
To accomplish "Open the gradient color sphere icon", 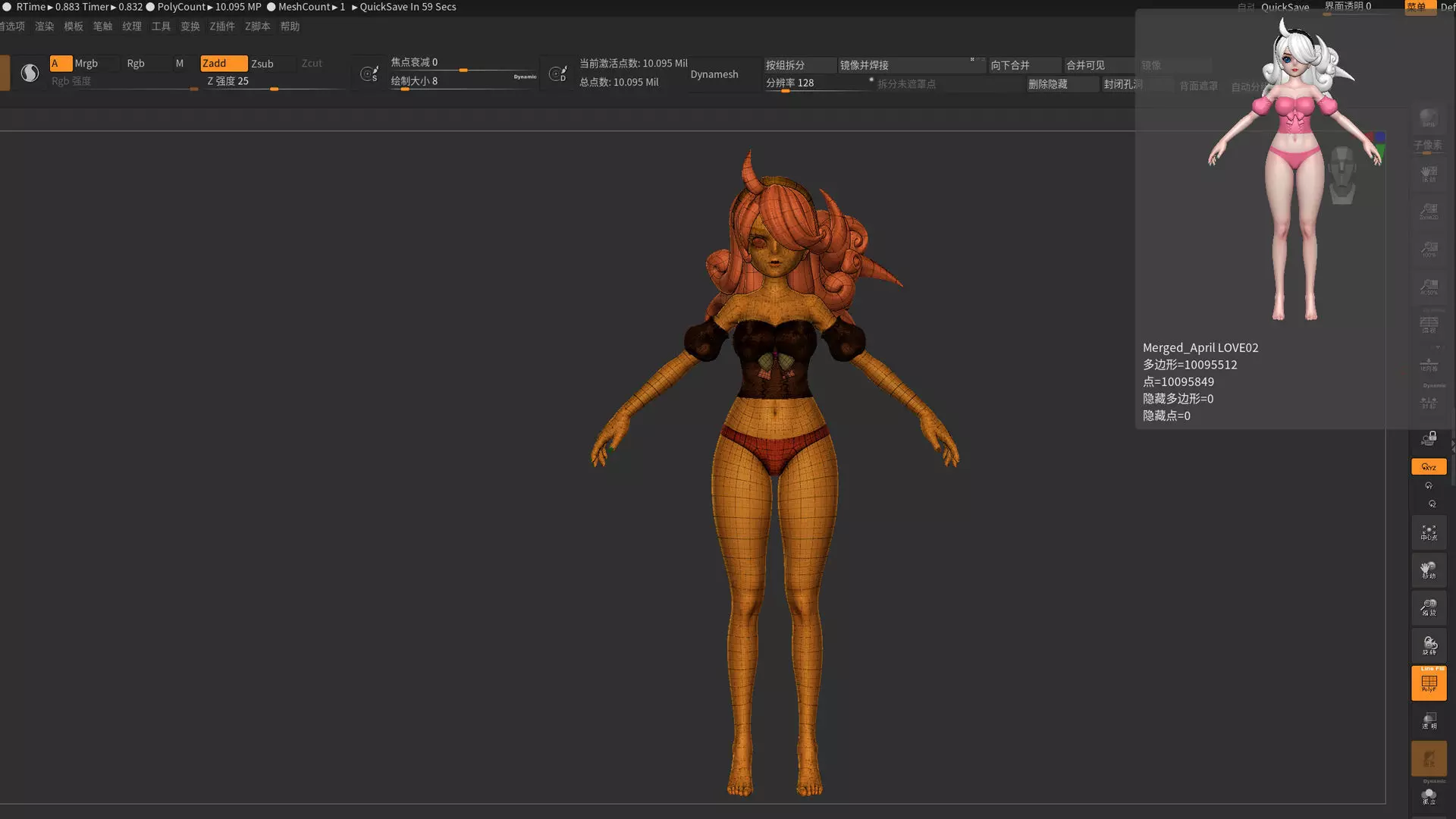I will click(30, 73).
